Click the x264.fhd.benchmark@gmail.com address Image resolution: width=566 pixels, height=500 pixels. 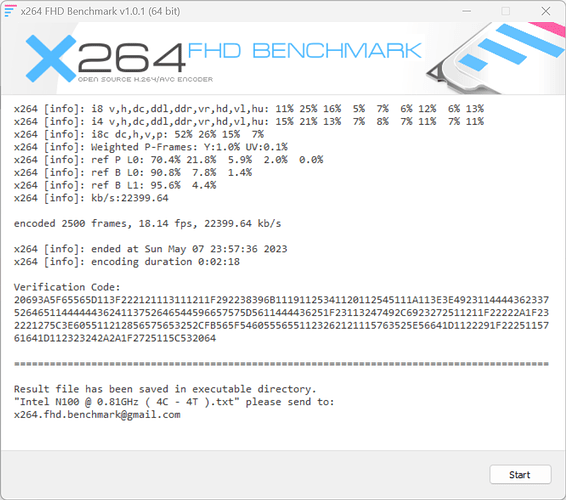97,414
